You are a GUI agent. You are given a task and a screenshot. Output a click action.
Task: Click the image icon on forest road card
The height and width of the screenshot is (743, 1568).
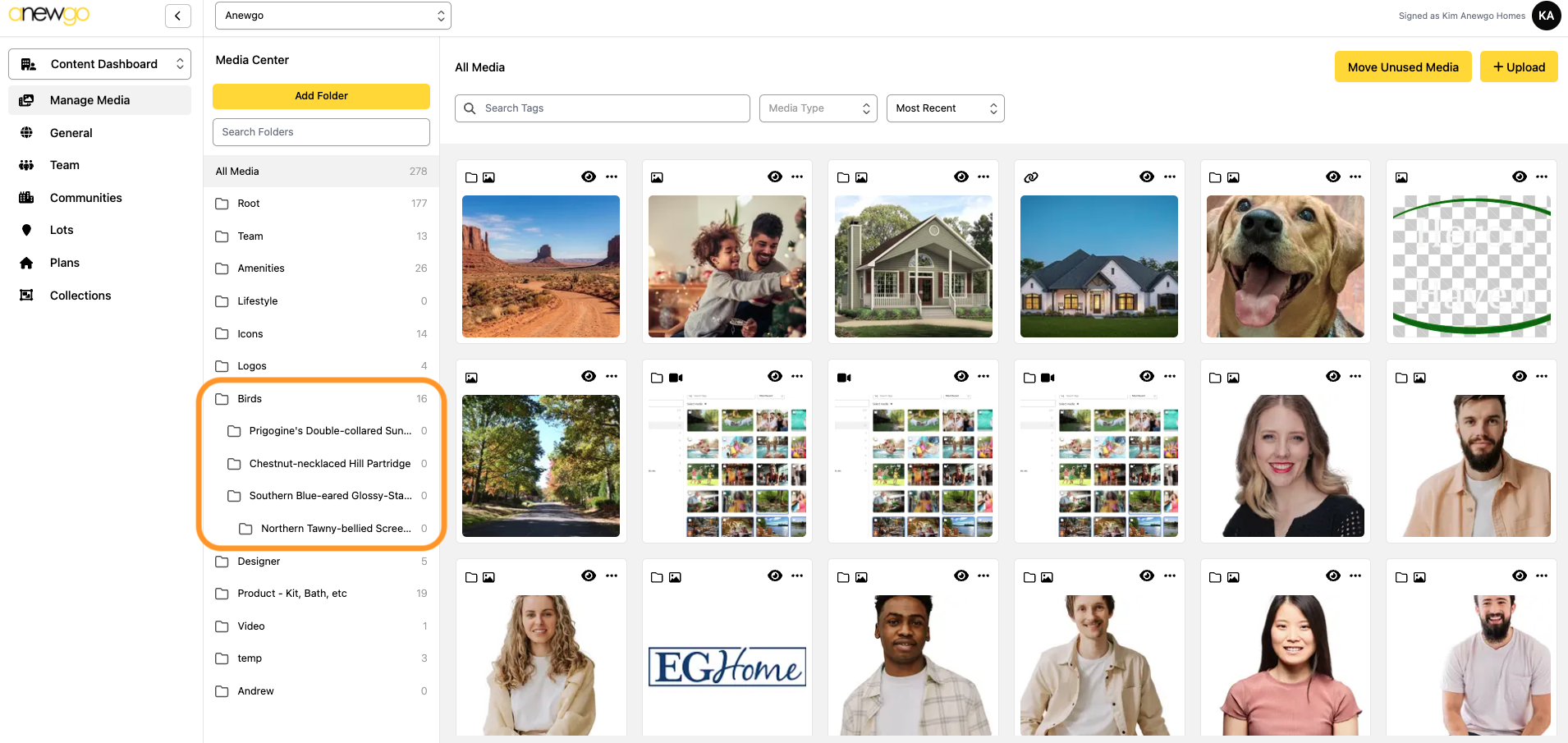pos(471,378)
